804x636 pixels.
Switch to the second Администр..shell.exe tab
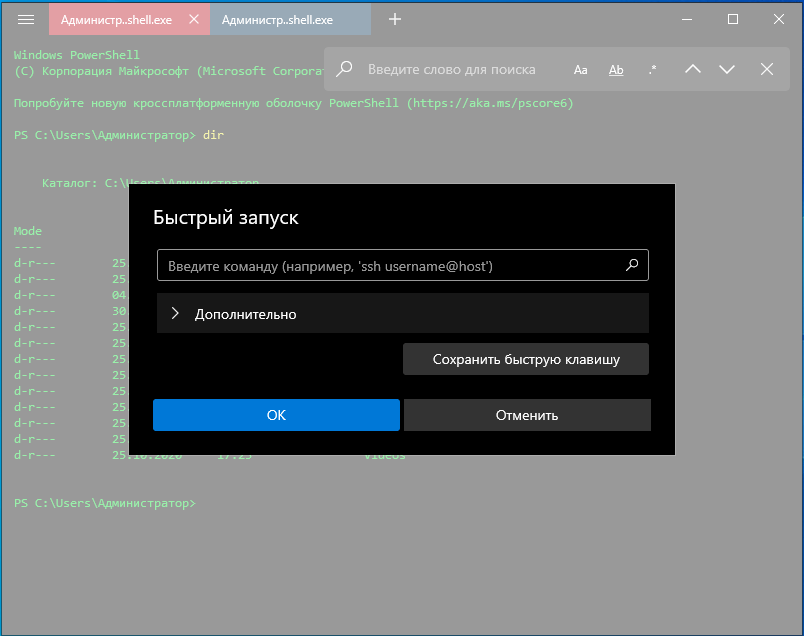coord(277,19)
